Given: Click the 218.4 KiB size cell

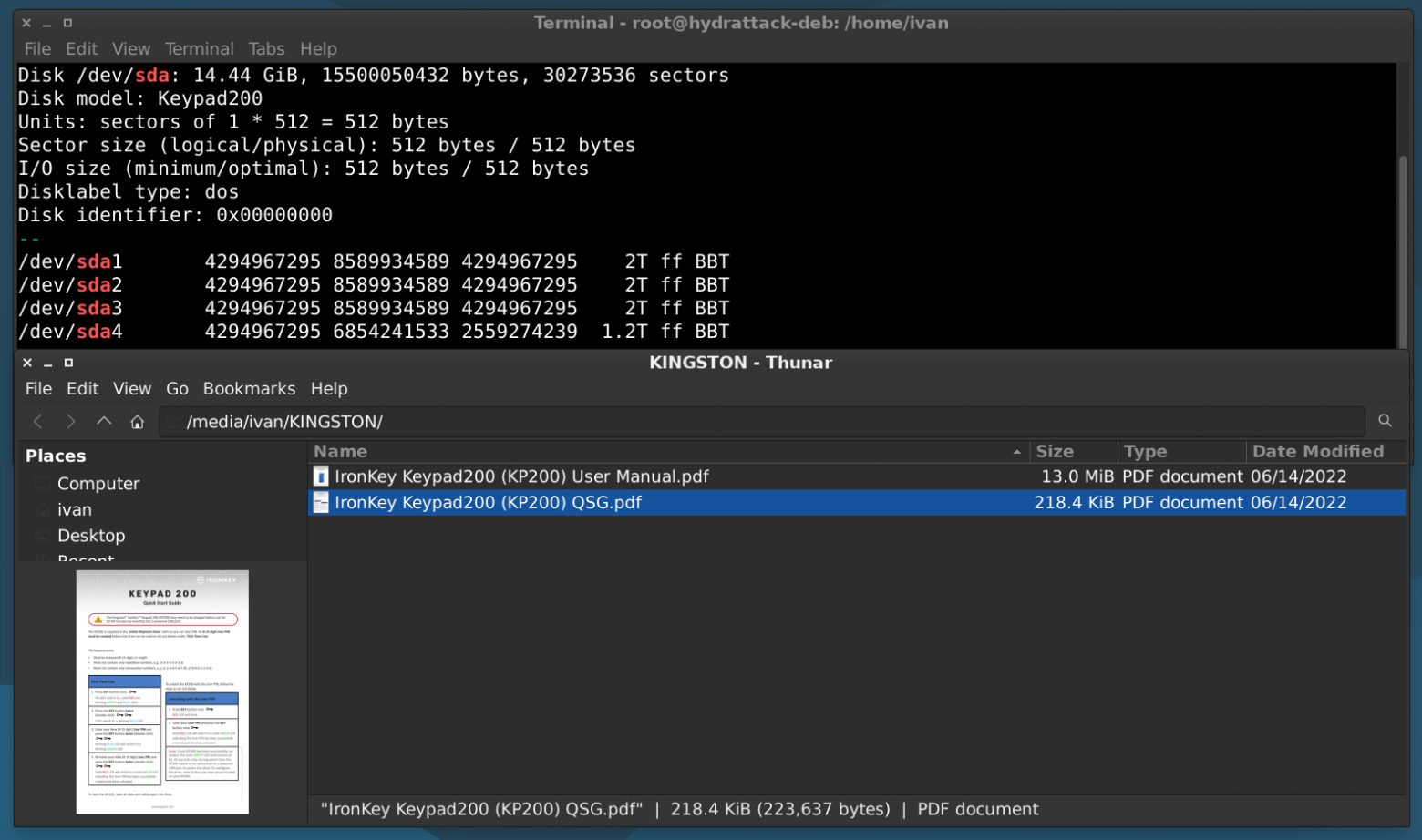Looking at the screenshot, I should 1074,502.
